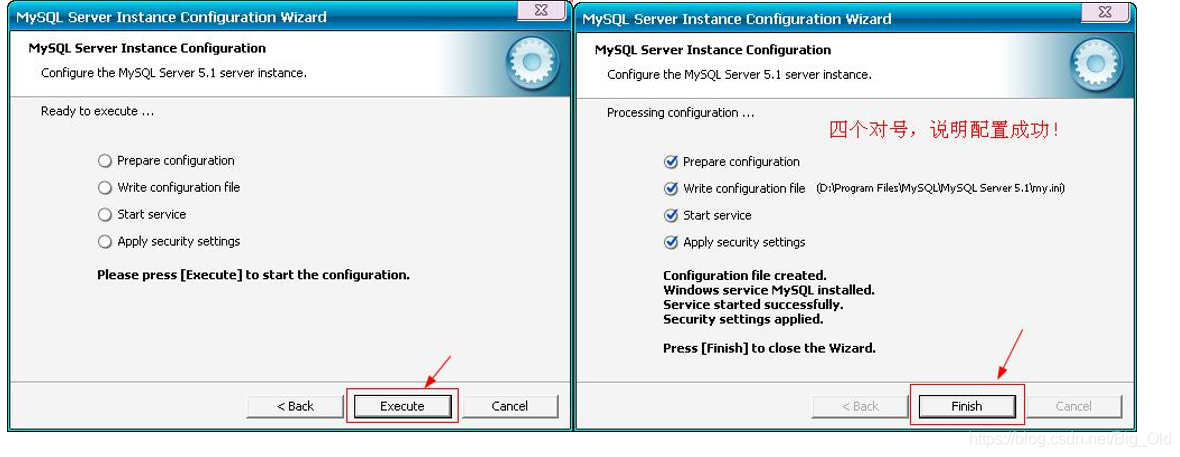Click the checked Start service checkmark
This screenshot has height=457, width=1180.
click(x=671, y=215)
